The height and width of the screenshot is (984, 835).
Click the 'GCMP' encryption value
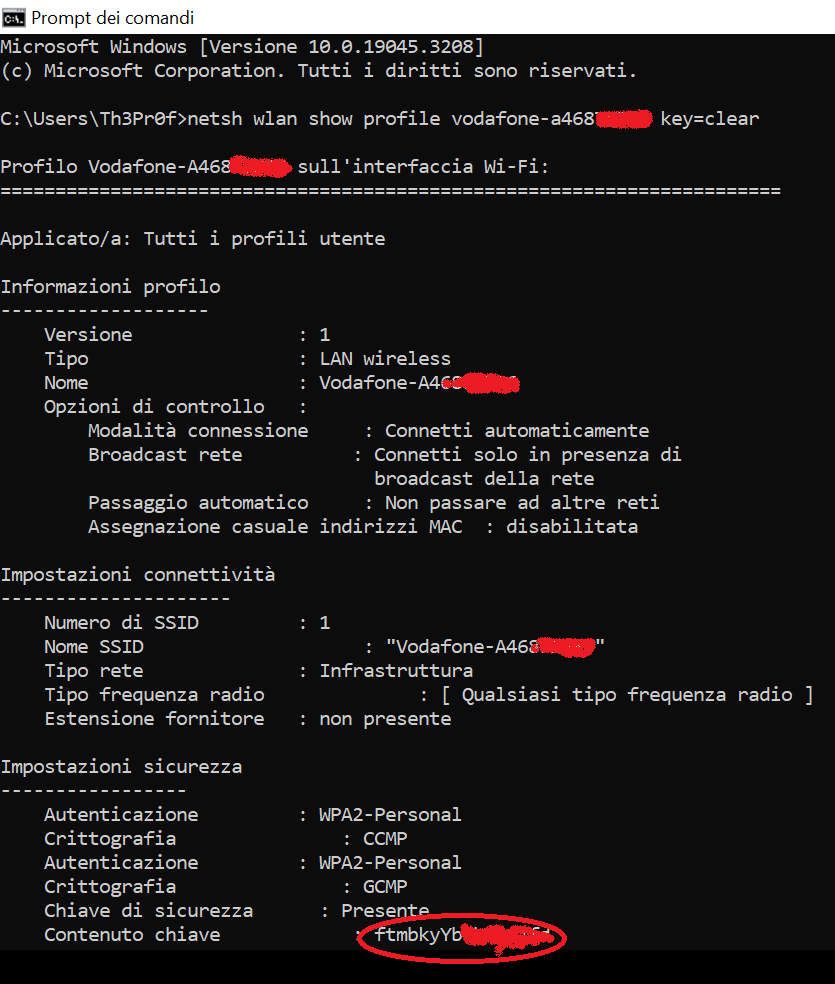coord(385,887)
